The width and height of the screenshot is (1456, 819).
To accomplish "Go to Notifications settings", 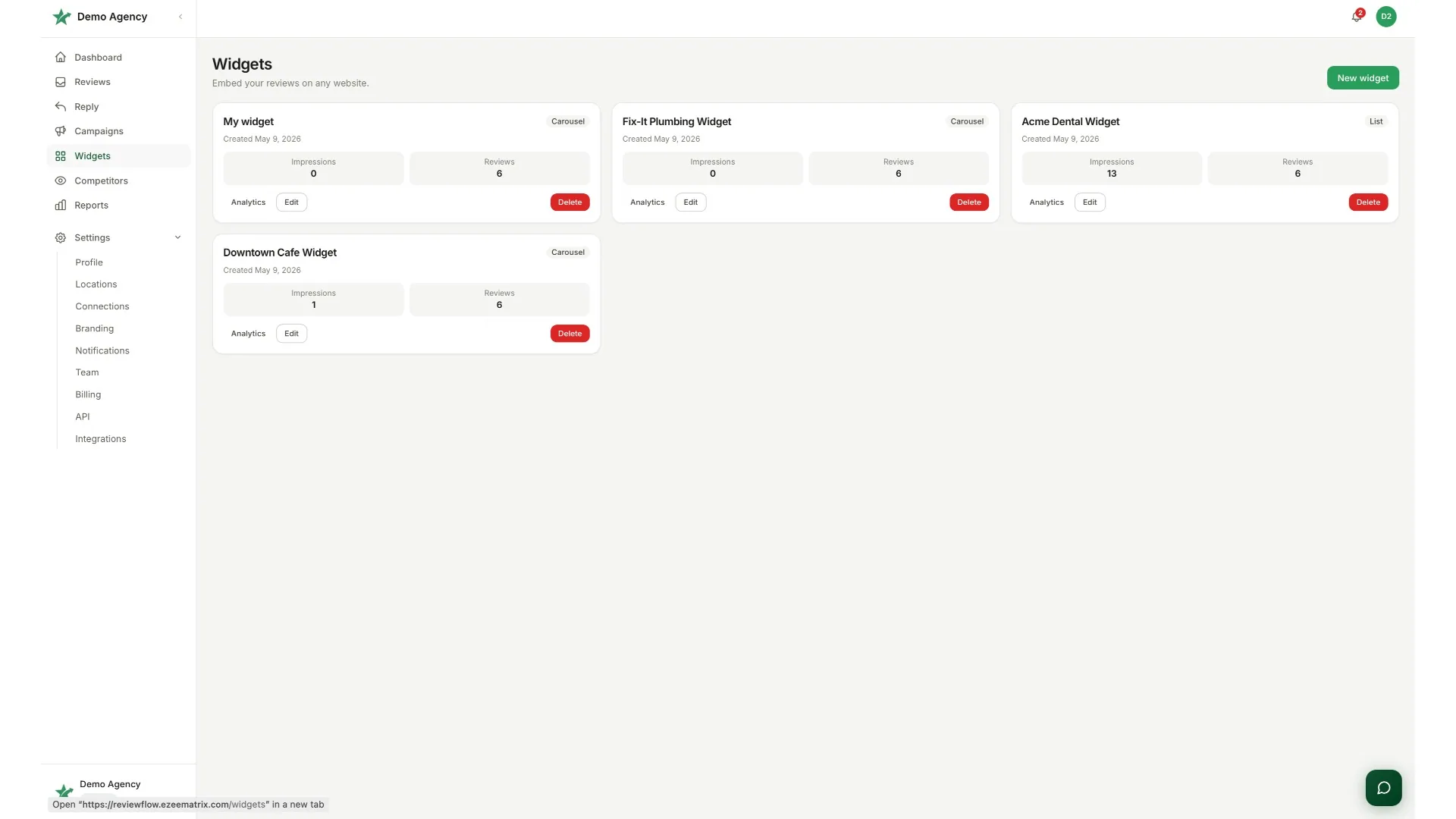I will pyautogui.click(x=102, y=350).
